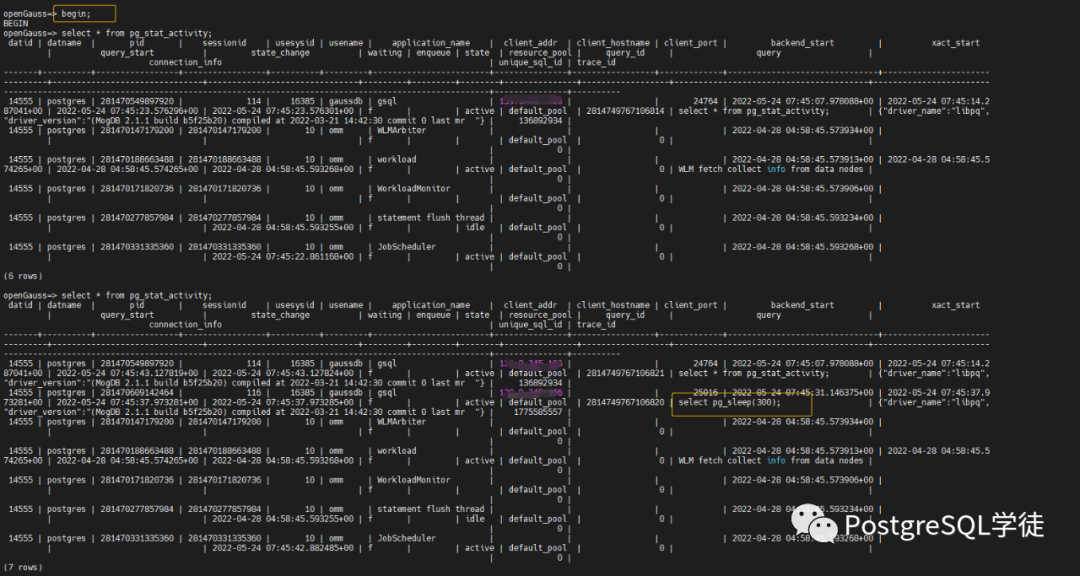Click pid value 281470609142464
This screenshot has height=576, width=1080.
coord(137,393)
